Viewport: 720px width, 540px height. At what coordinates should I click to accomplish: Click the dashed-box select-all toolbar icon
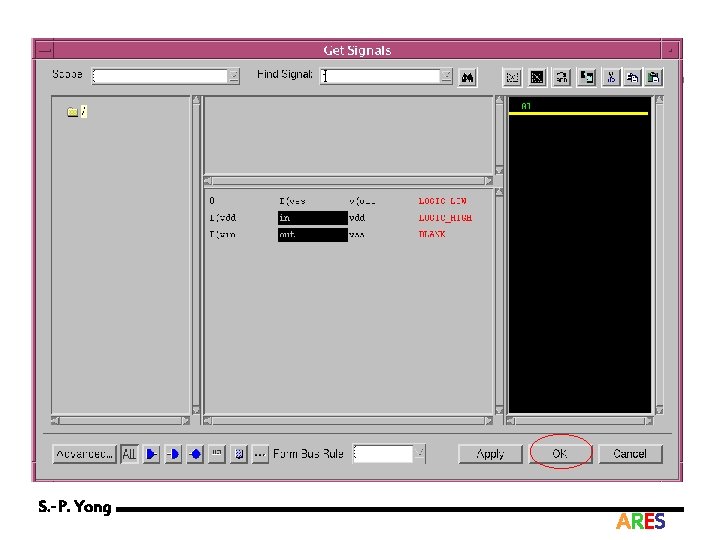click(x=512, y=77)
